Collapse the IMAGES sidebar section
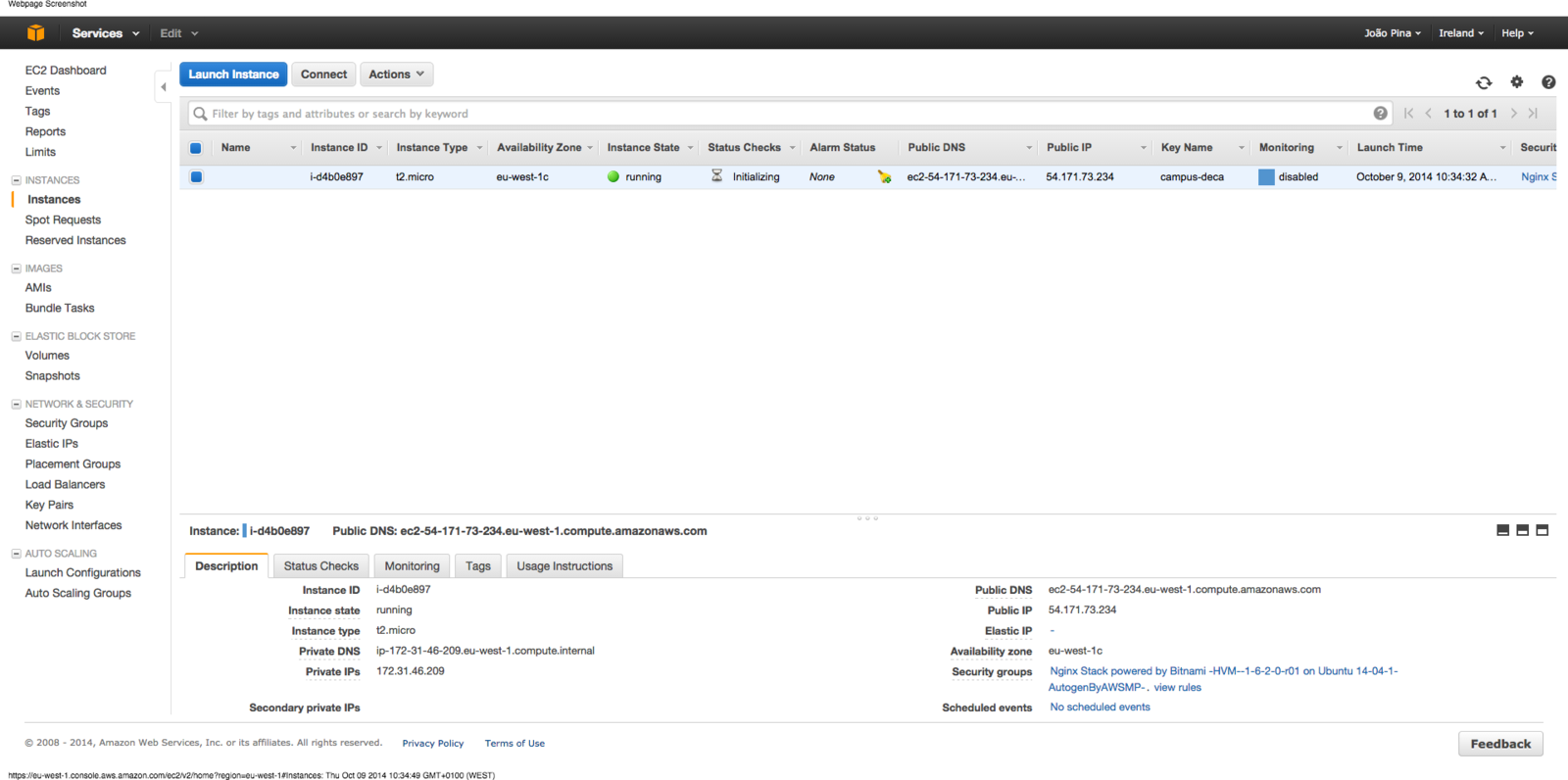The width and height of the screenshot is (1568, 780). point(16,268)
